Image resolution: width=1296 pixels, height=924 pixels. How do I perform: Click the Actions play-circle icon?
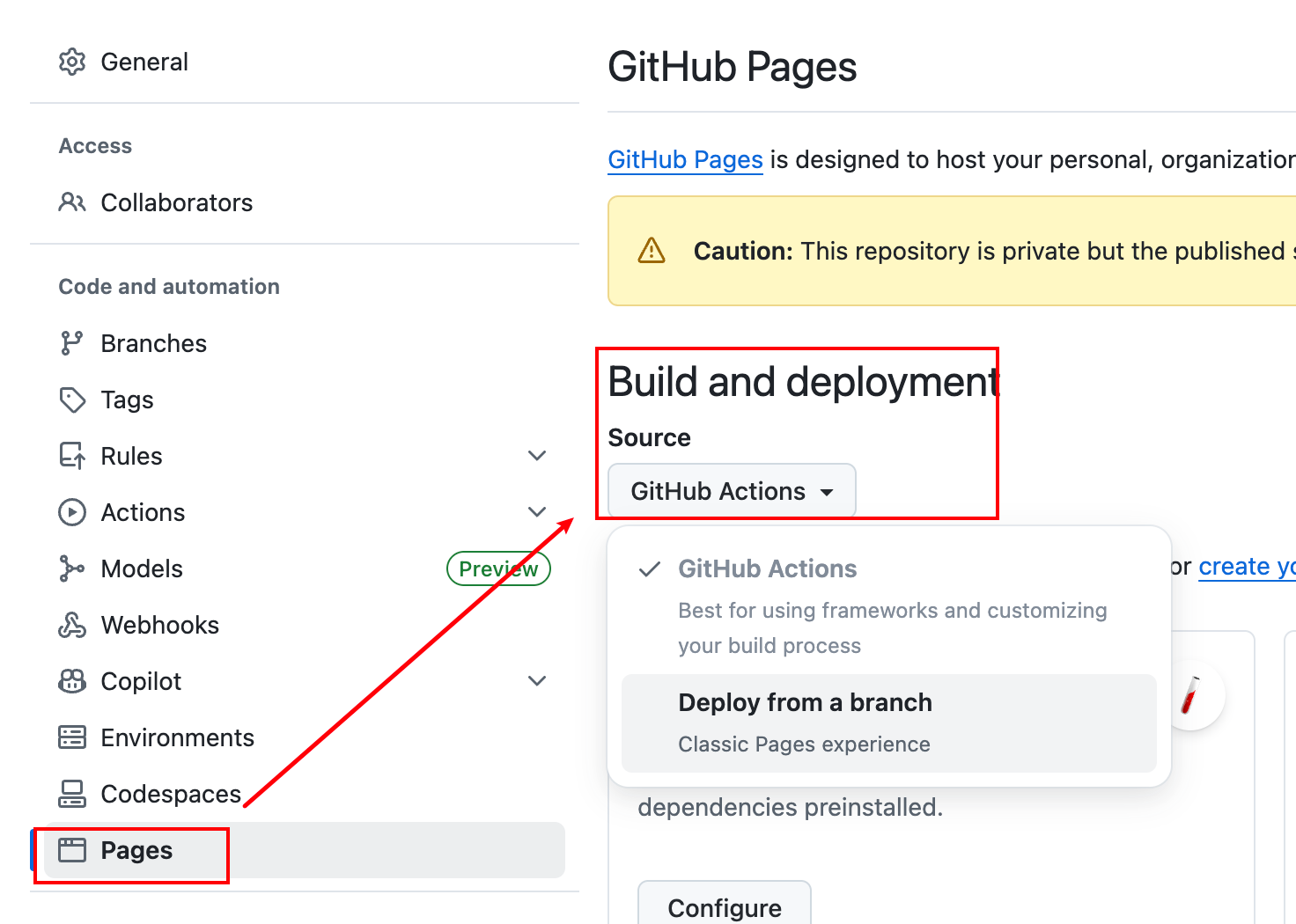72,512
